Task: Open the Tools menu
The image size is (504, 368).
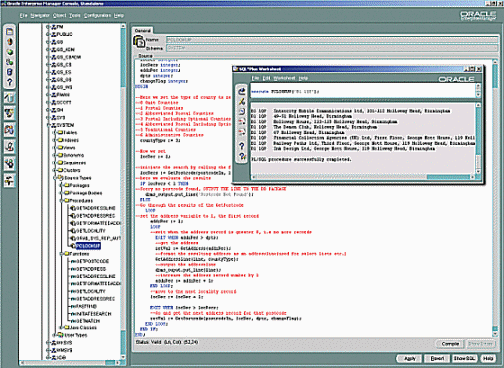Action: [x=75, y=16]
